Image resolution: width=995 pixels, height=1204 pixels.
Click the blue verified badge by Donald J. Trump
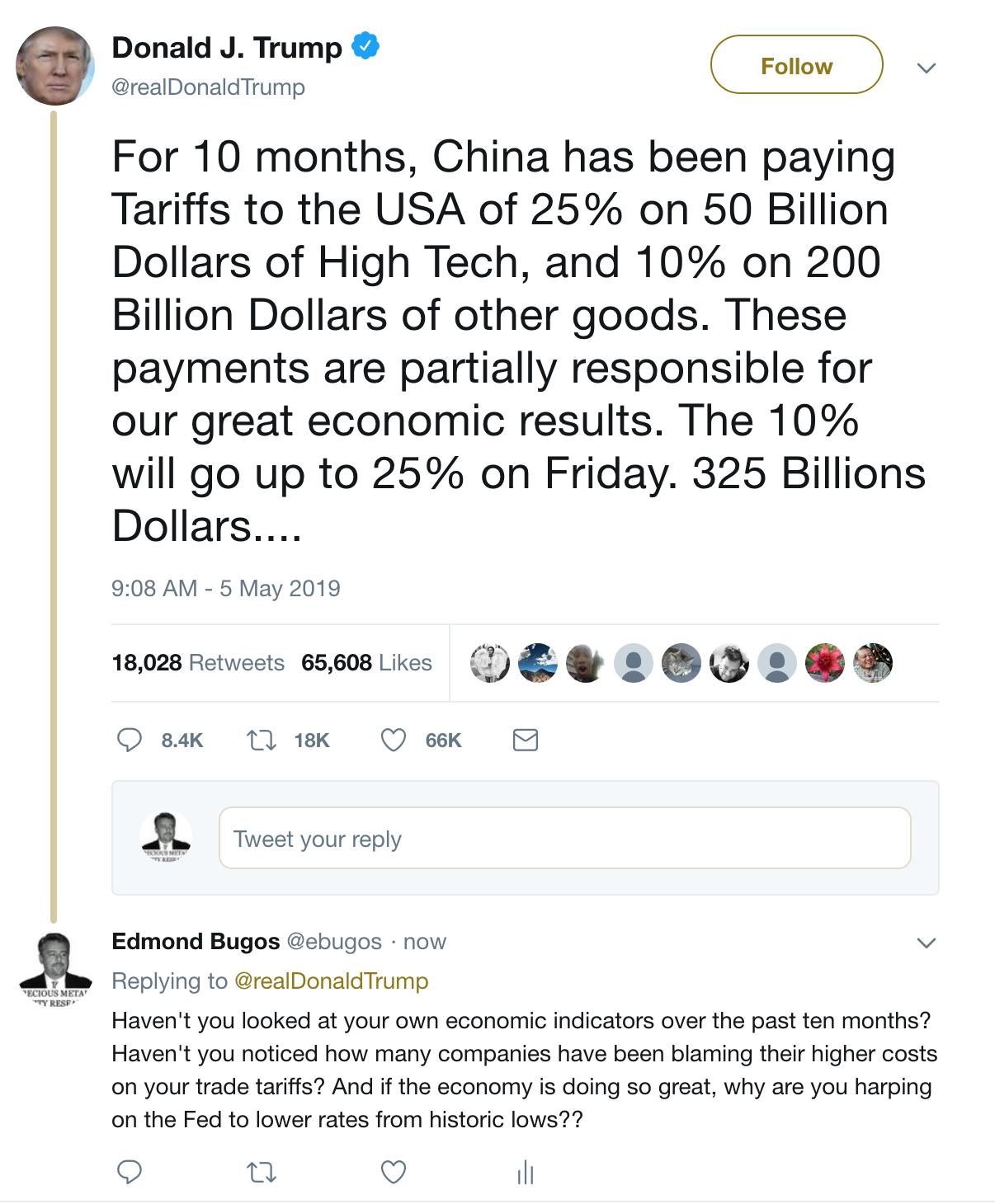(x=365, y=46)
